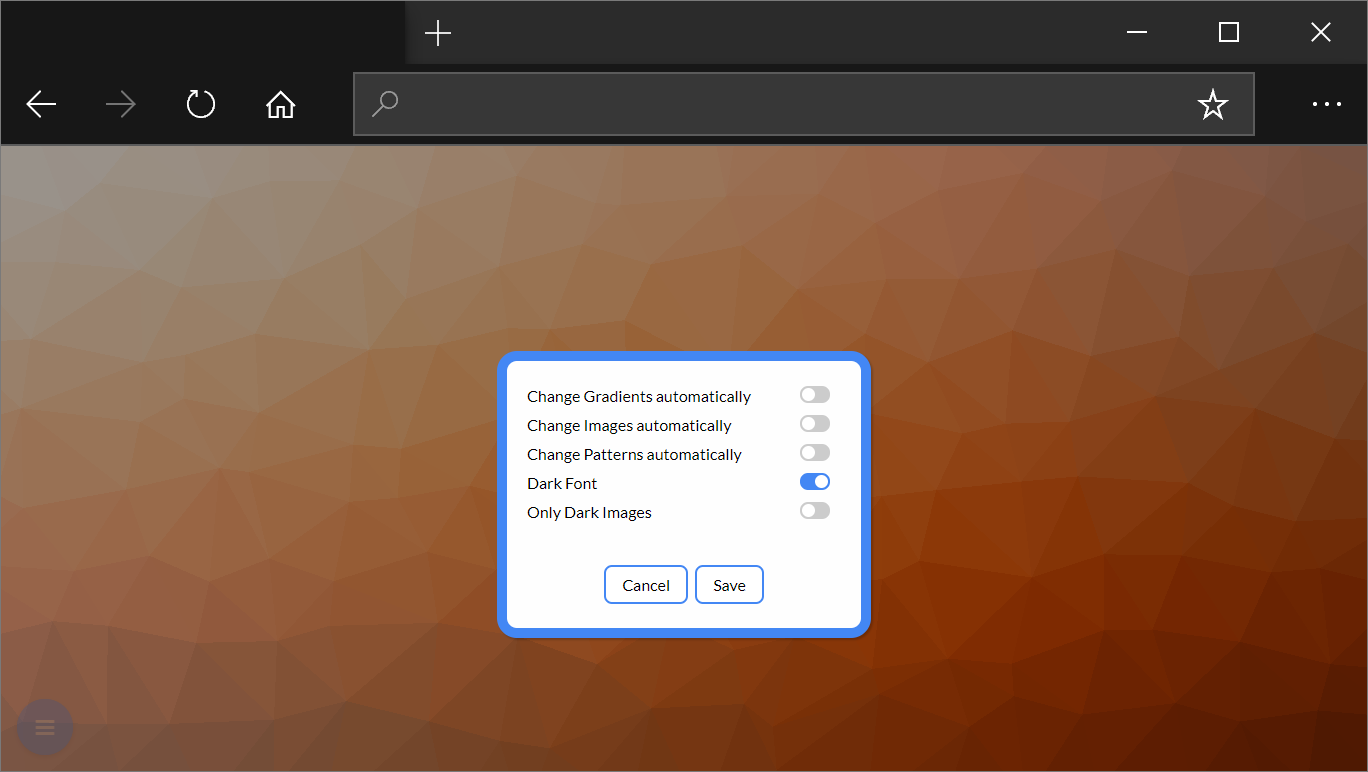Toggle Only Dark Images switch
Screen dimensions: 1368x772
pos(815,511)
